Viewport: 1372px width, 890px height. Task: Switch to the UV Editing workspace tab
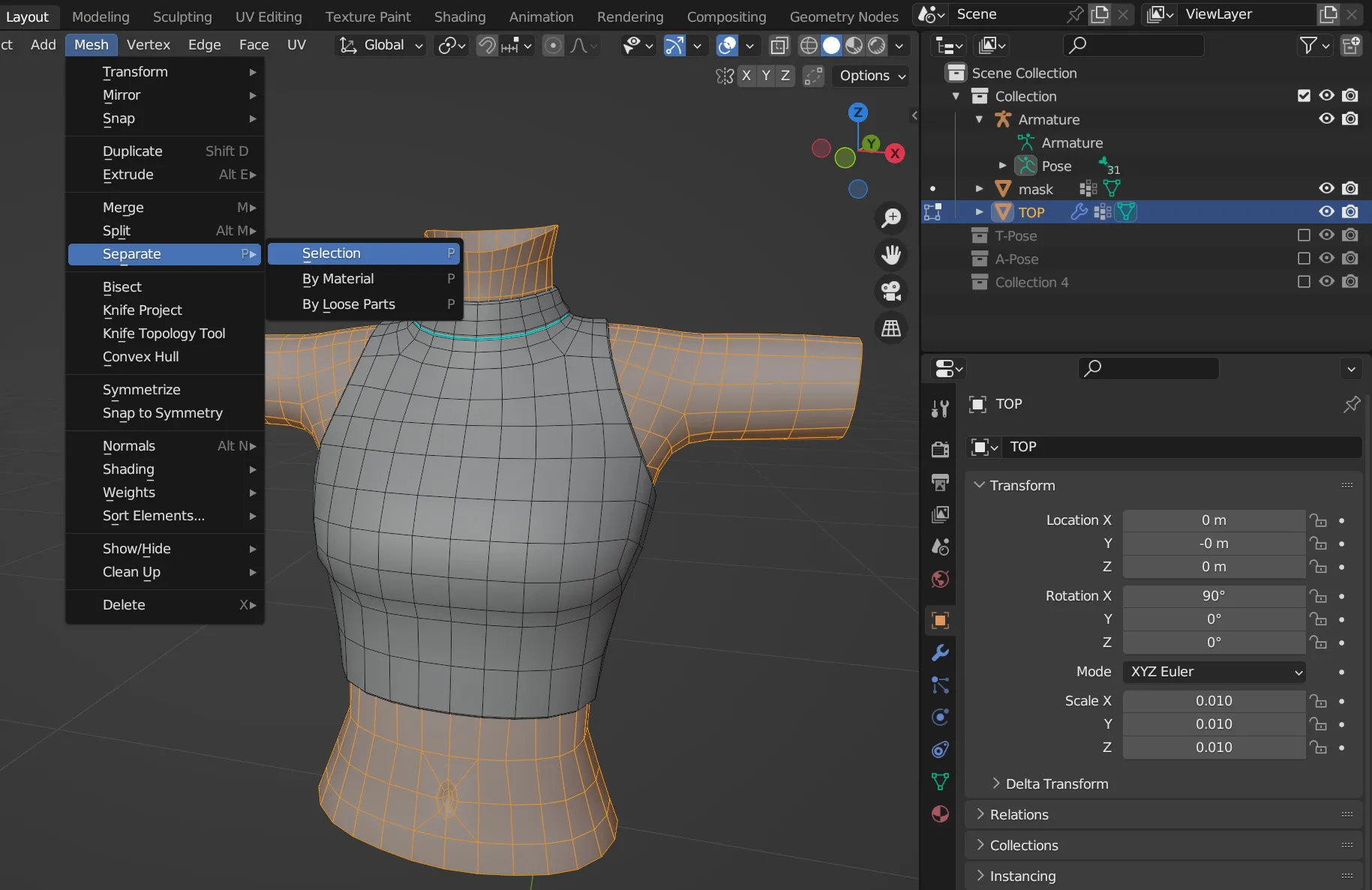(269, 16)
